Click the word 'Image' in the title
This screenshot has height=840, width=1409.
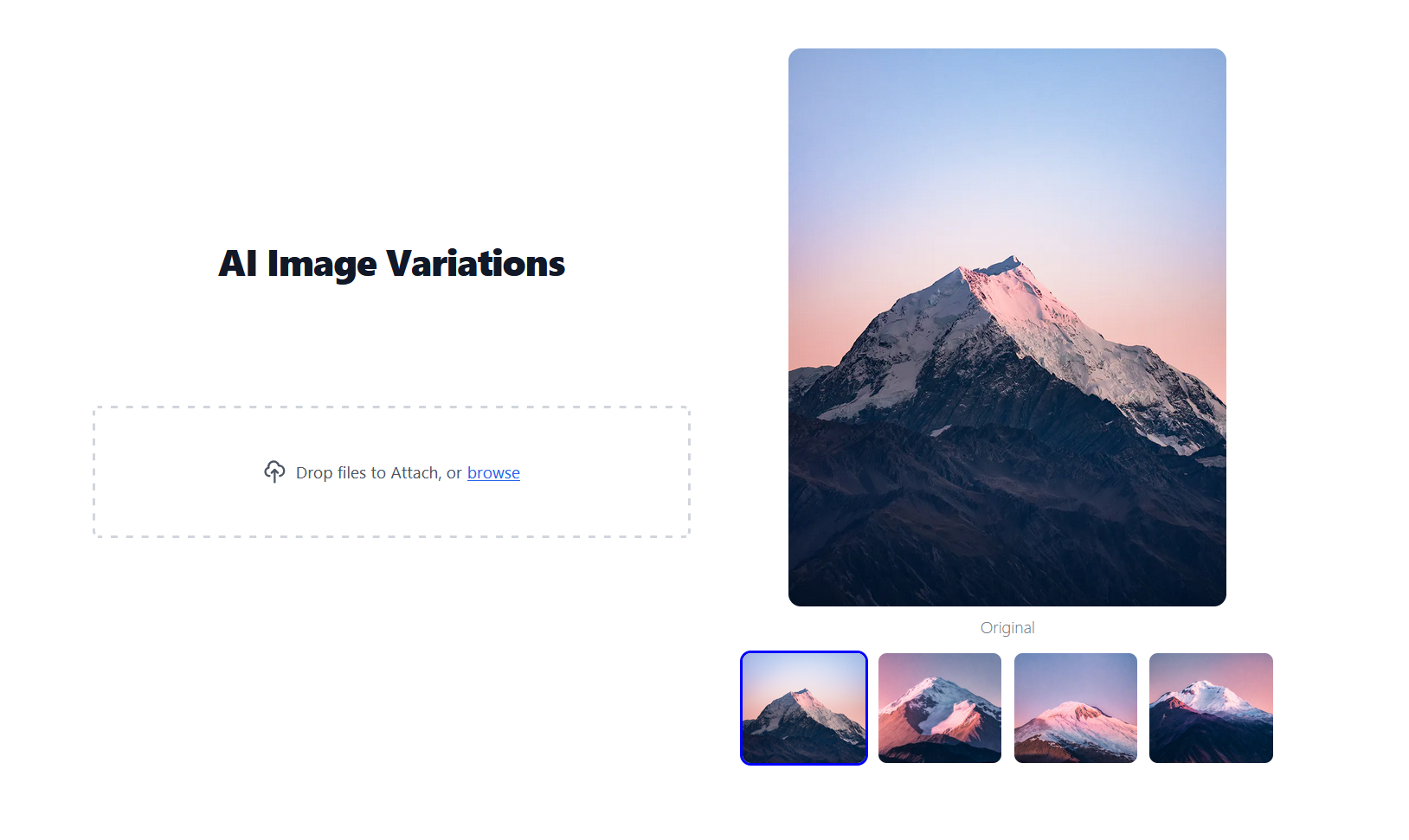coord(322,264)
